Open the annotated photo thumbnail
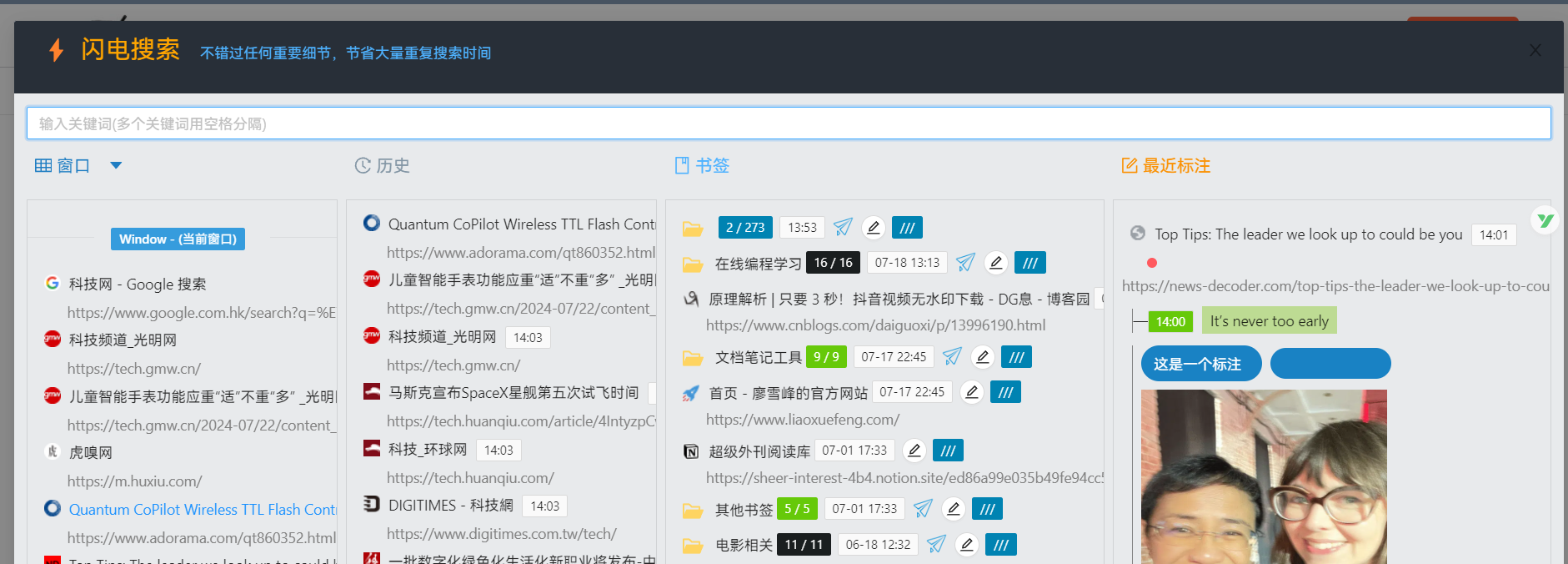 [1263, 476]
